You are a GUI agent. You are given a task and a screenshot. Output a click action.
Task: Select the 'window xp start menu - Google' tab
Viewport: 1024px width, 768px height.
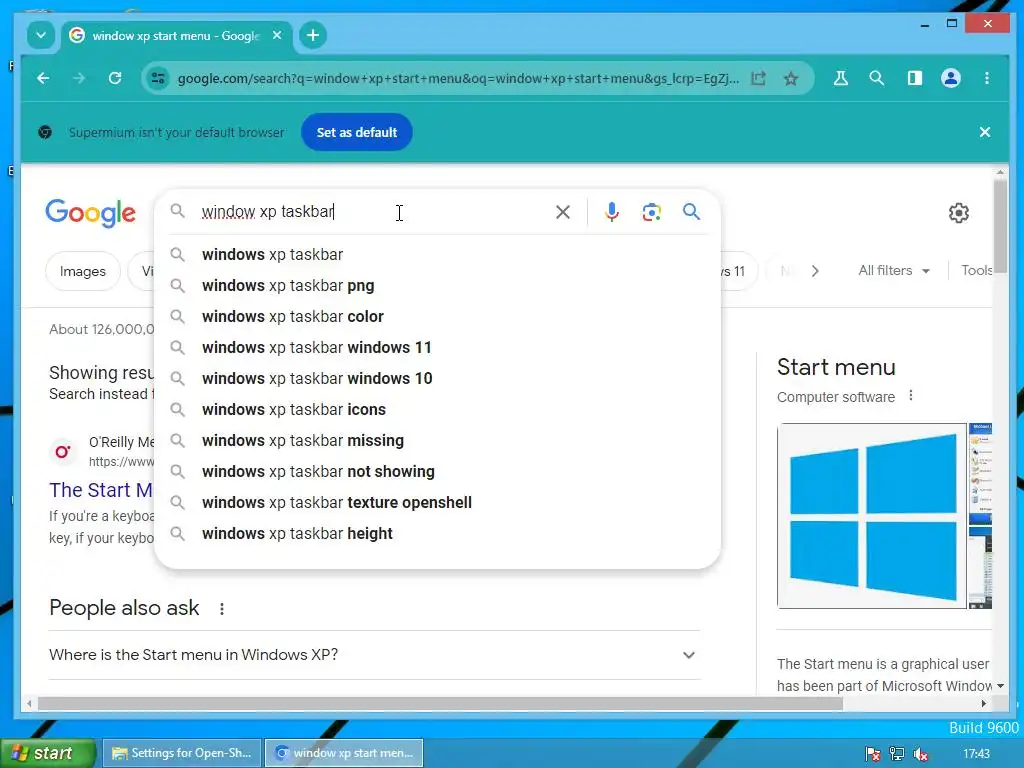tap(176, 36)
